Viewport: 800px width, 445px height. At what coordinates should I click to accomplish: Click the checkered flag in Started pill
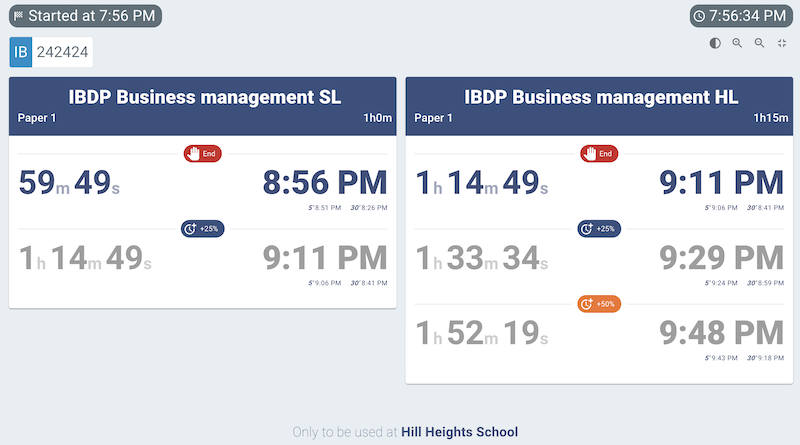tap(18, 17)
